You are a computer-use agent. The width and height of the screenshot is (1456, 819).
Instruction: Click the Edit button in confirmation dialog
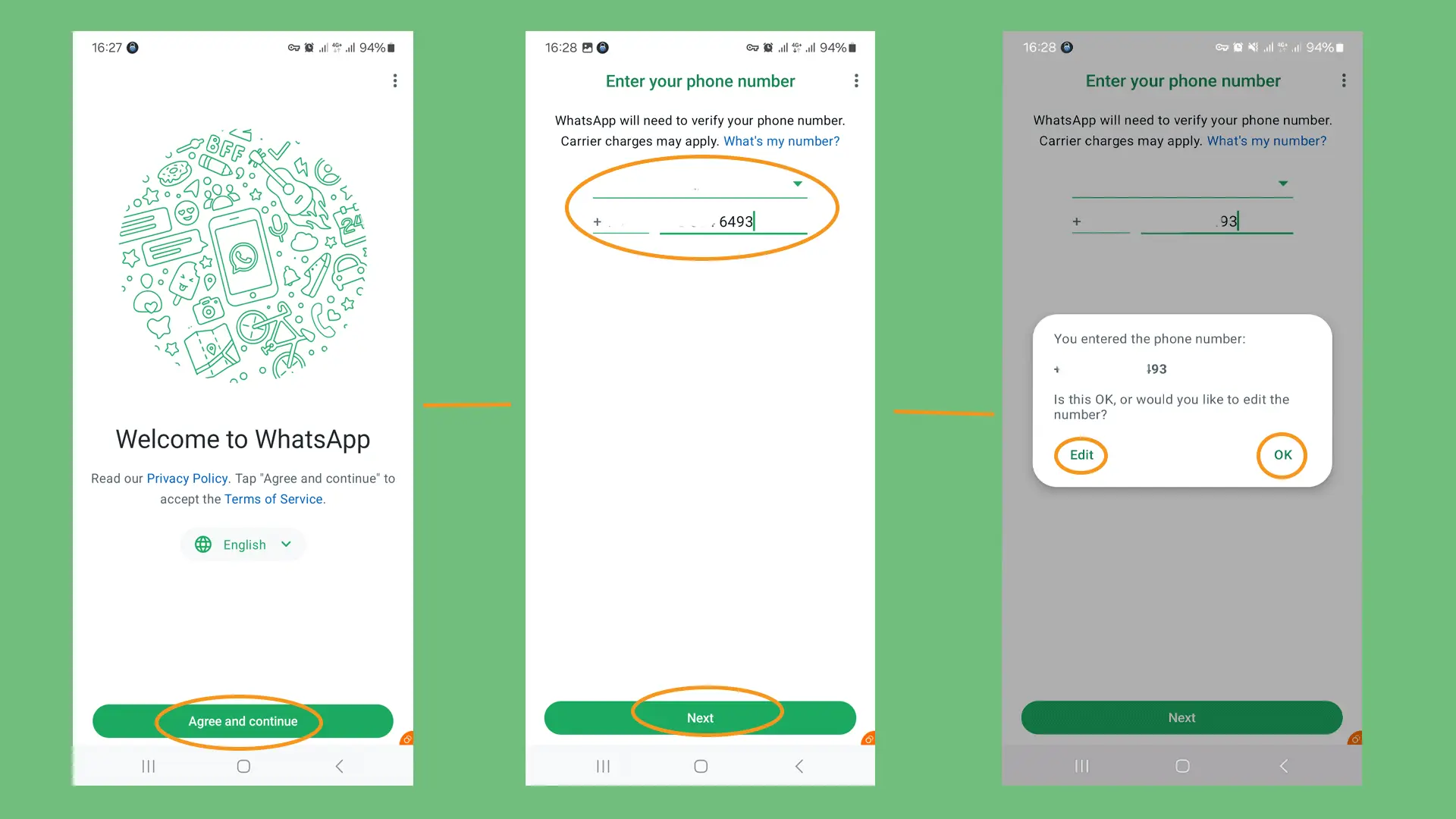[x=1082, y=454]
